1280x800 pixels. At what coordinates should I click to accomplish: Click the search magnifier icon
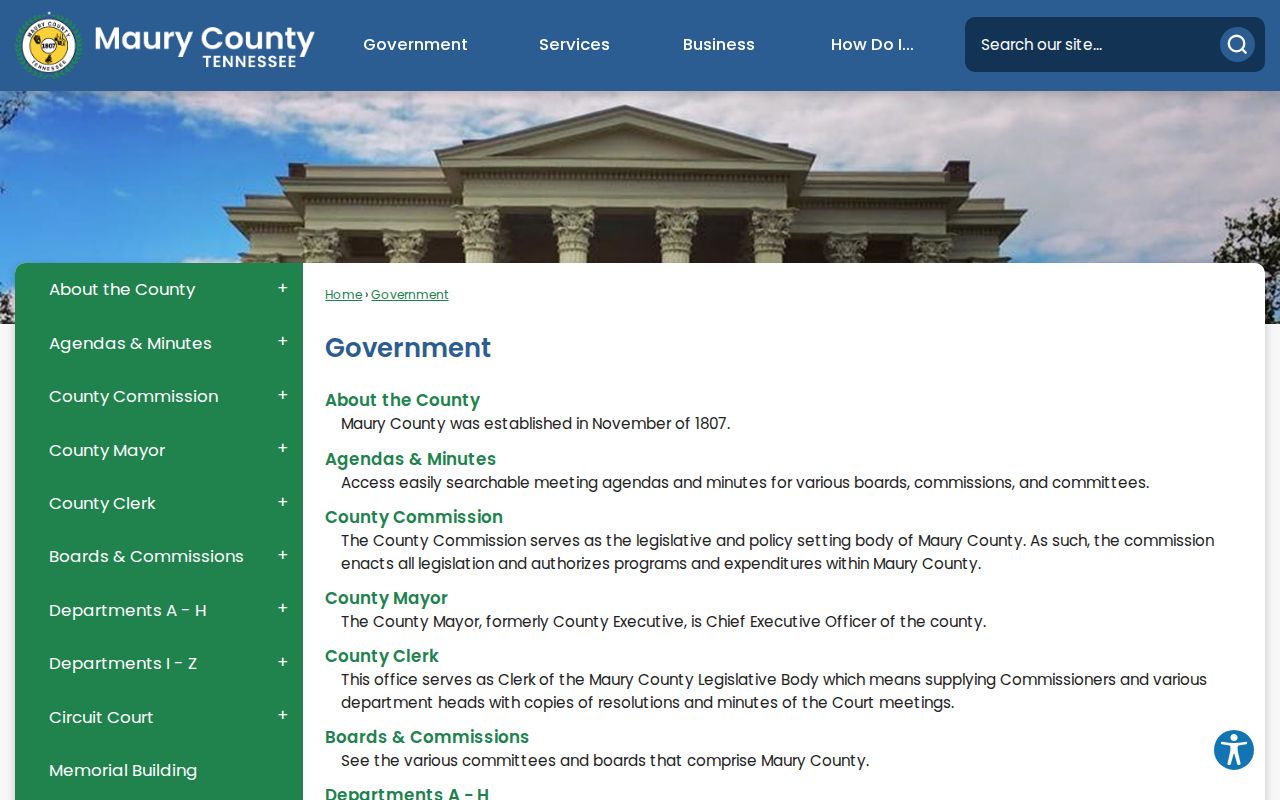1237,44
